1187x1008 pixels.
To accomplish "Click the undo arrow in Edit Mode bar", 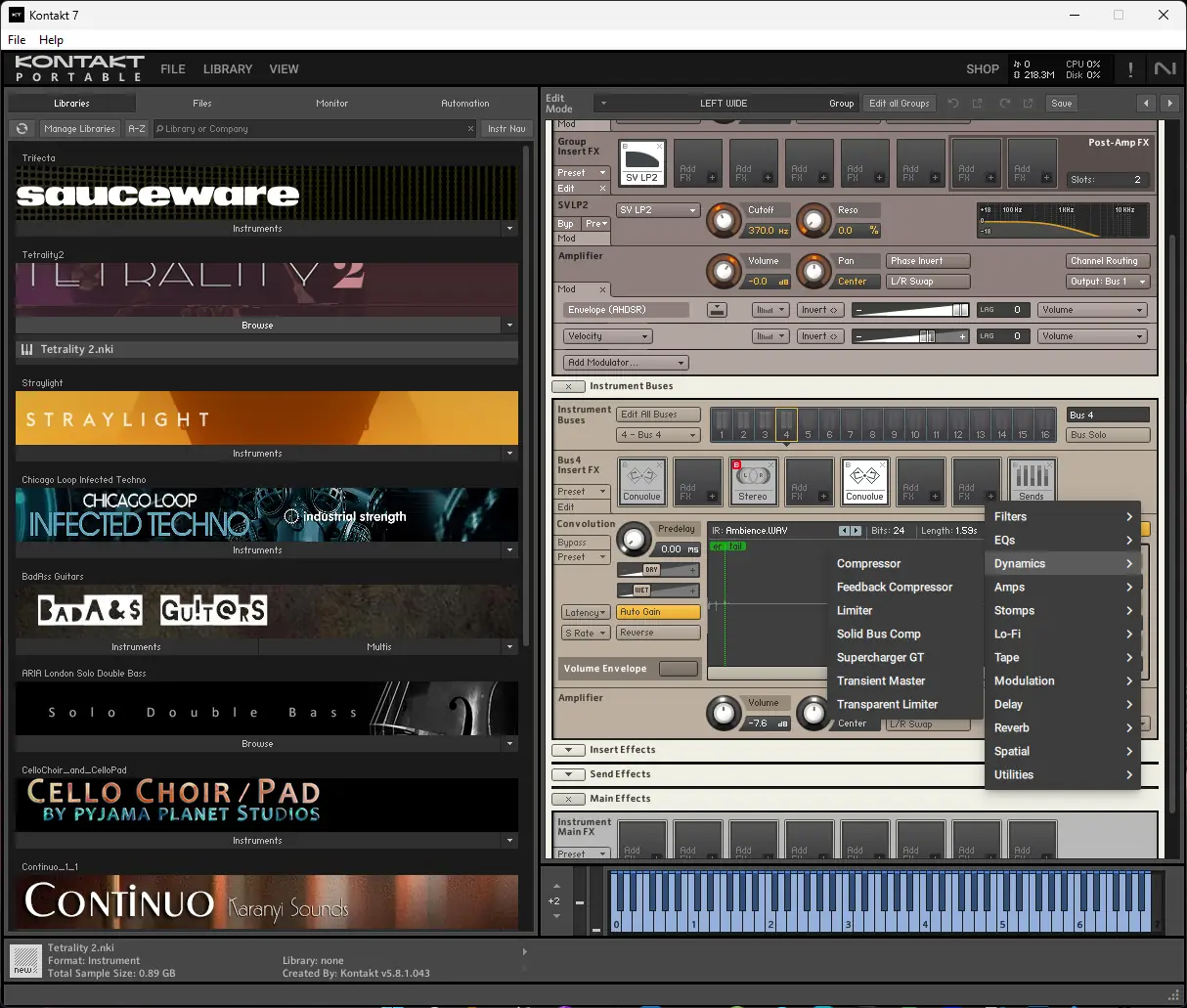I will coord(953,103).
